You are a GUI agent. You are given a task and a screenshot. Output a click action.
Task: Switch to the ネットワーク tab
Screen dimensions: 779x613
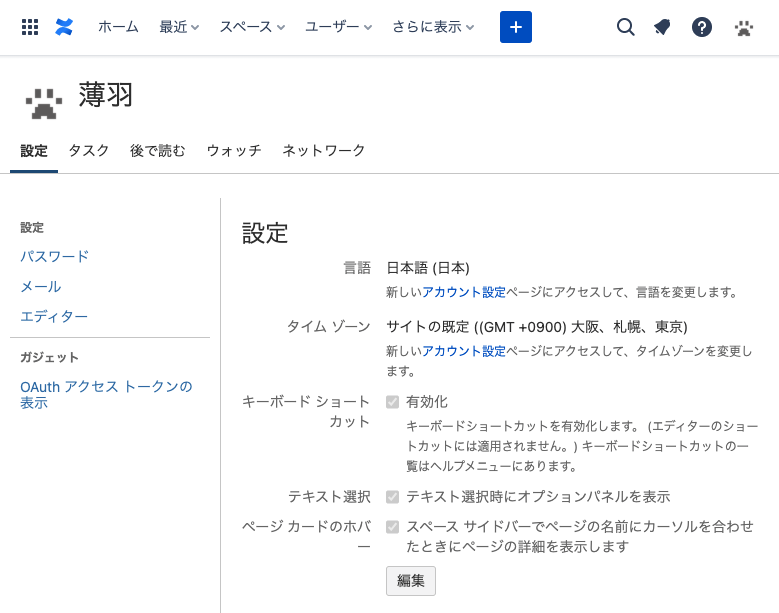pyautogui.click(x=324, y=151)
